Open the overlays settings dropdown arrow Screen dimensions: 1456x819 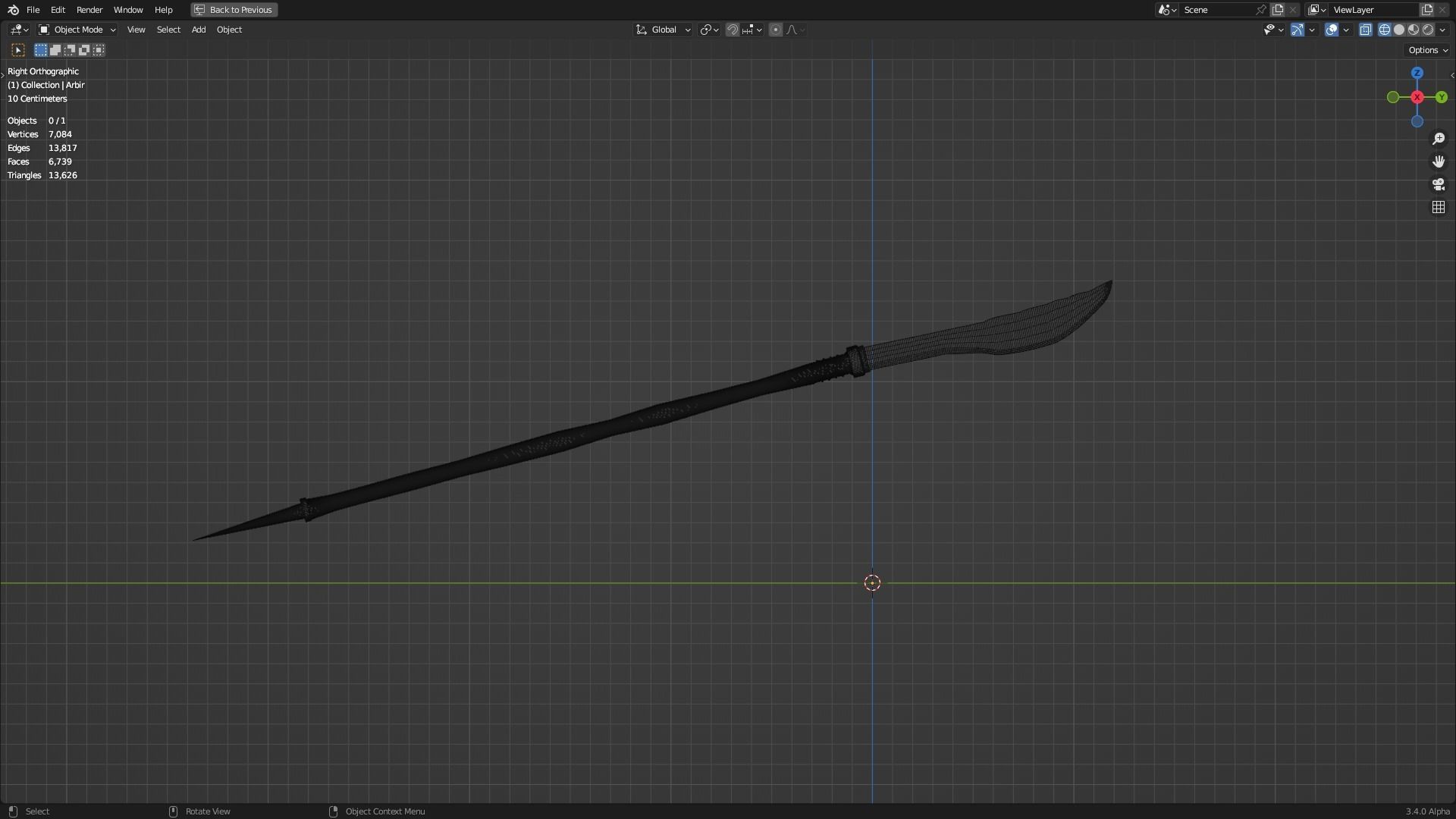click(1346, 30)
